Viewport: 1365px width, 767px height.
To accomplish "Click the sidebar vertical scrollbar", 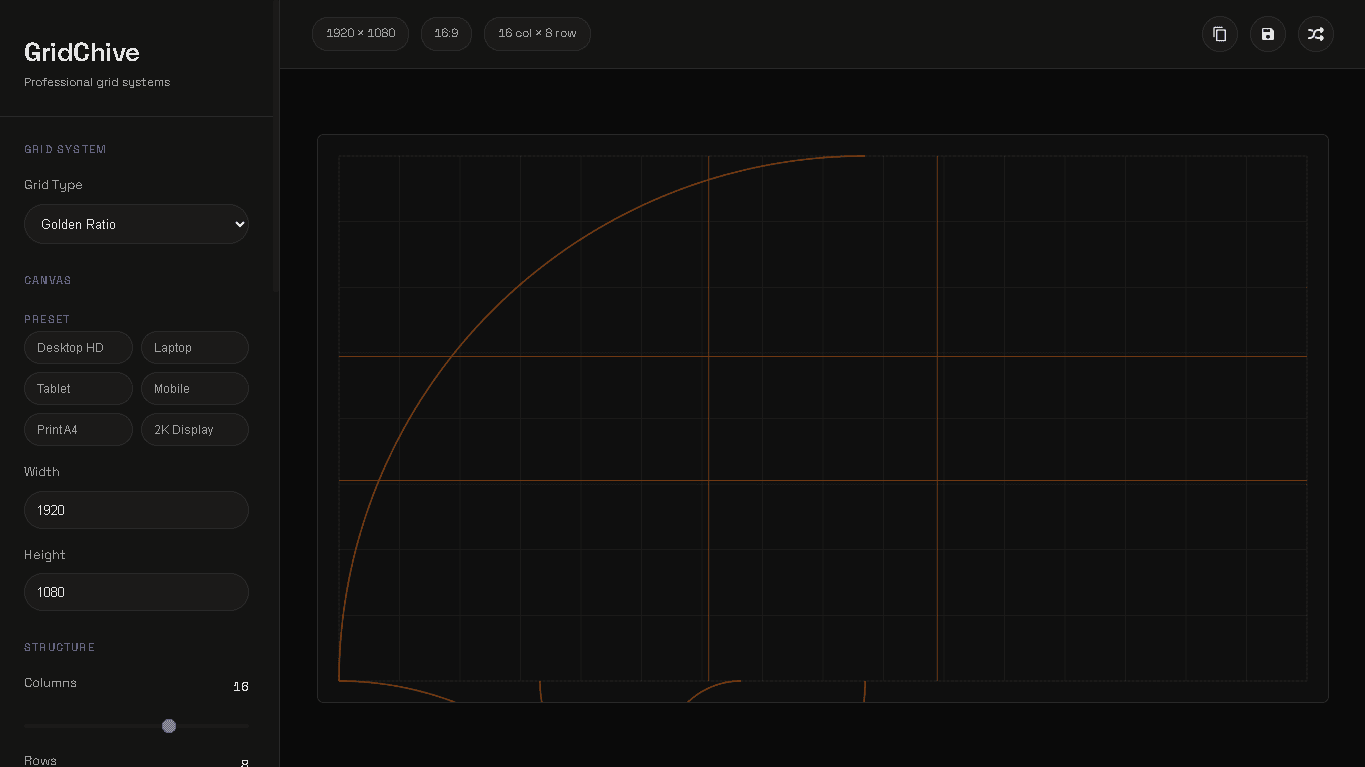I will pos(276,150).
